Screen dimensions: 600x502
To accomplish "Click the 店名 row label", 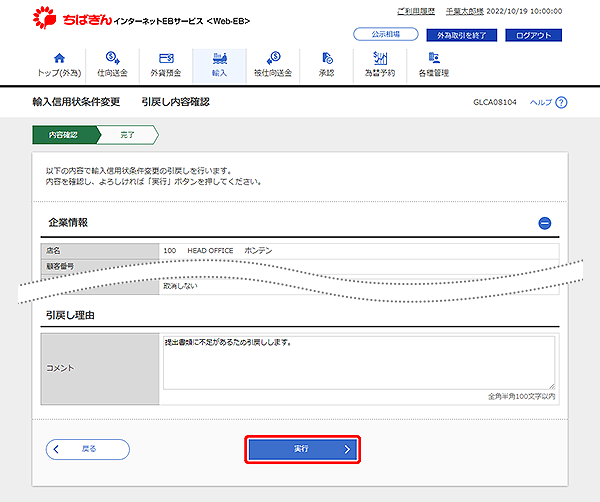I will pyautogui.click(x=53, y=251).
